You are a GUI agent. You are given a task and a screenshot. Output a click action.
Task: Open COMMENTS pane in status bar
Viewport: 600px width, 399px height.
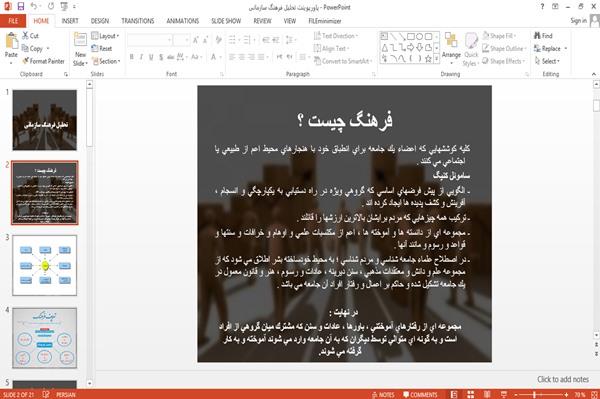coord(420,394)
